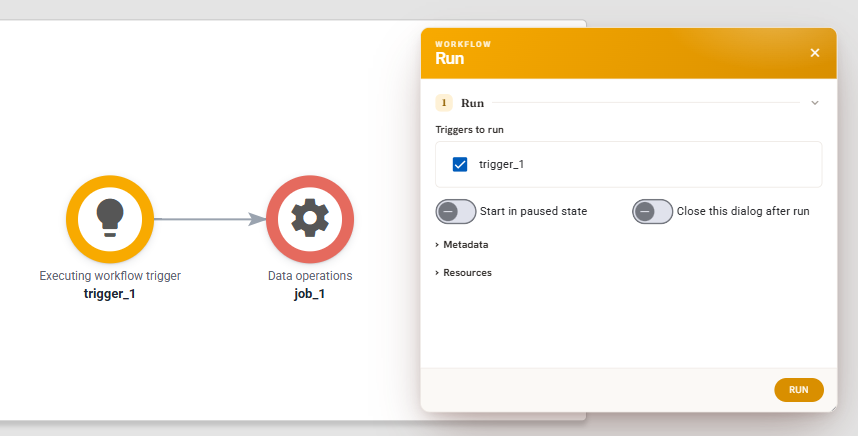
Task: Click the step 1 badge next to Run
Action: point(444,103)
